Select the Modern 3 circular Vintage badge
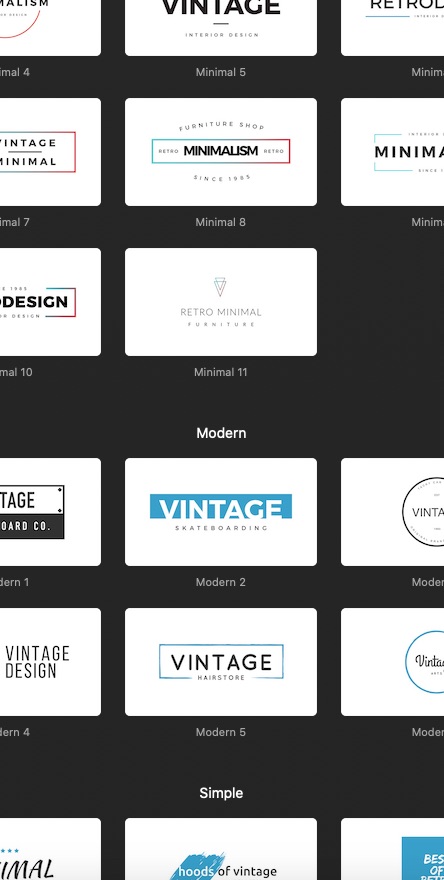The image size is (444, 880). coord(392,512)
